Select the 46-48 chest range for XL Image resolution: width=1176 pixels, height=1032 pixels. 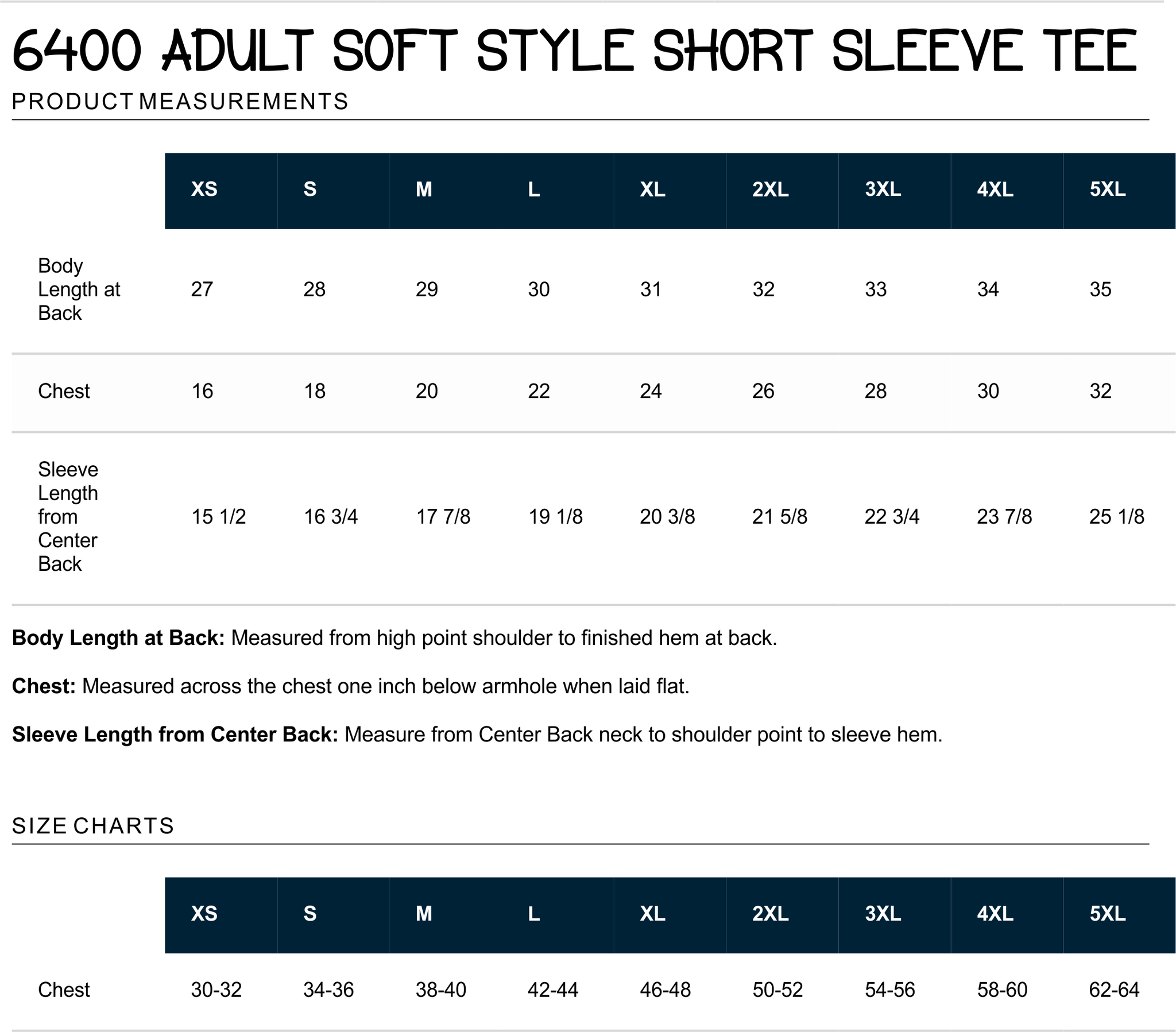click(665, 990)
